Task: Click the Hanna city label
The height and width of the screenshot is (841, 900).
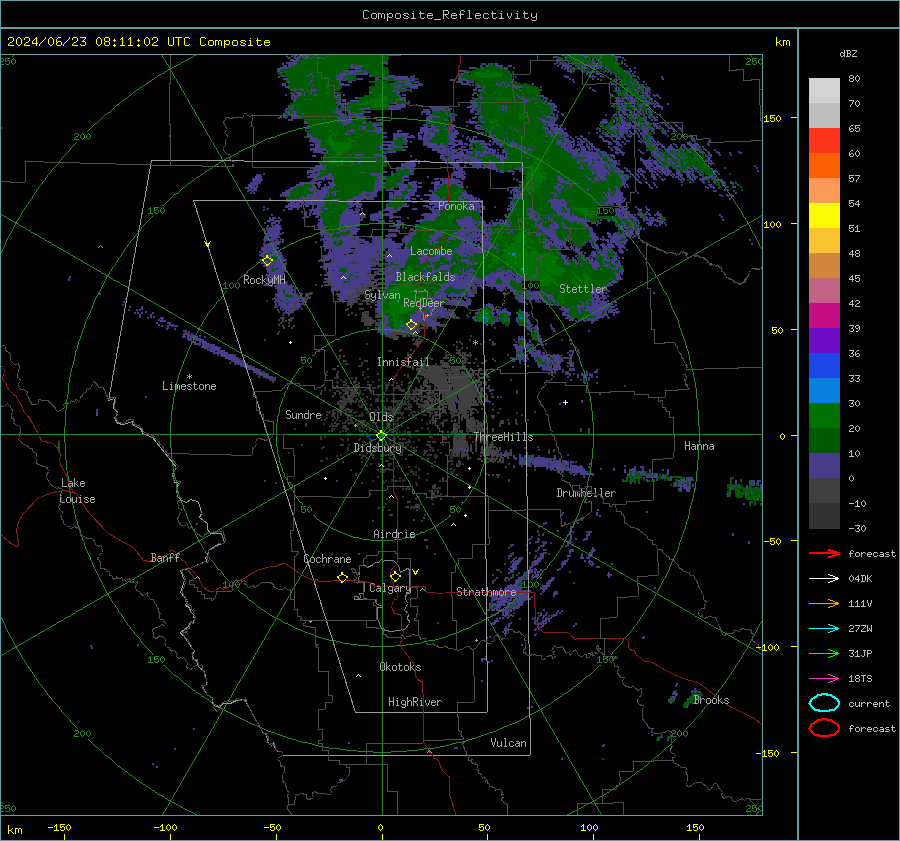Action: (x=699, y=446)
